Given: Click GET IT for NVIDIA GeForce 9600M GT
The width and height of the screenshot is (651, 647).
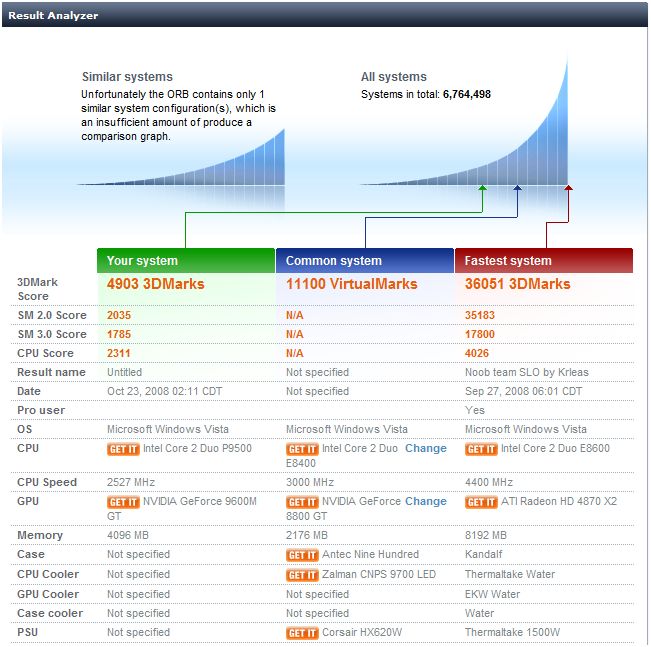Looking at the screenshot, I should [123, 502].
